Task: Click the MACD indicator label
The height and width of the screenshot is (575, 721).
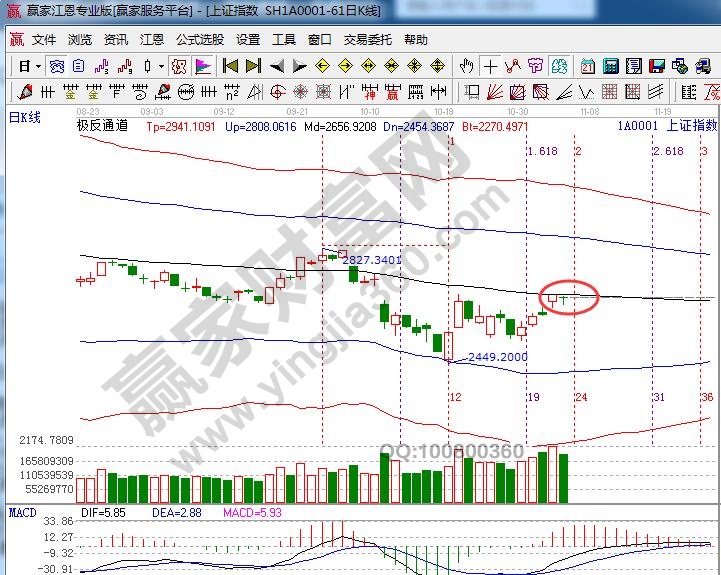Action: click(x=22, y=513)
